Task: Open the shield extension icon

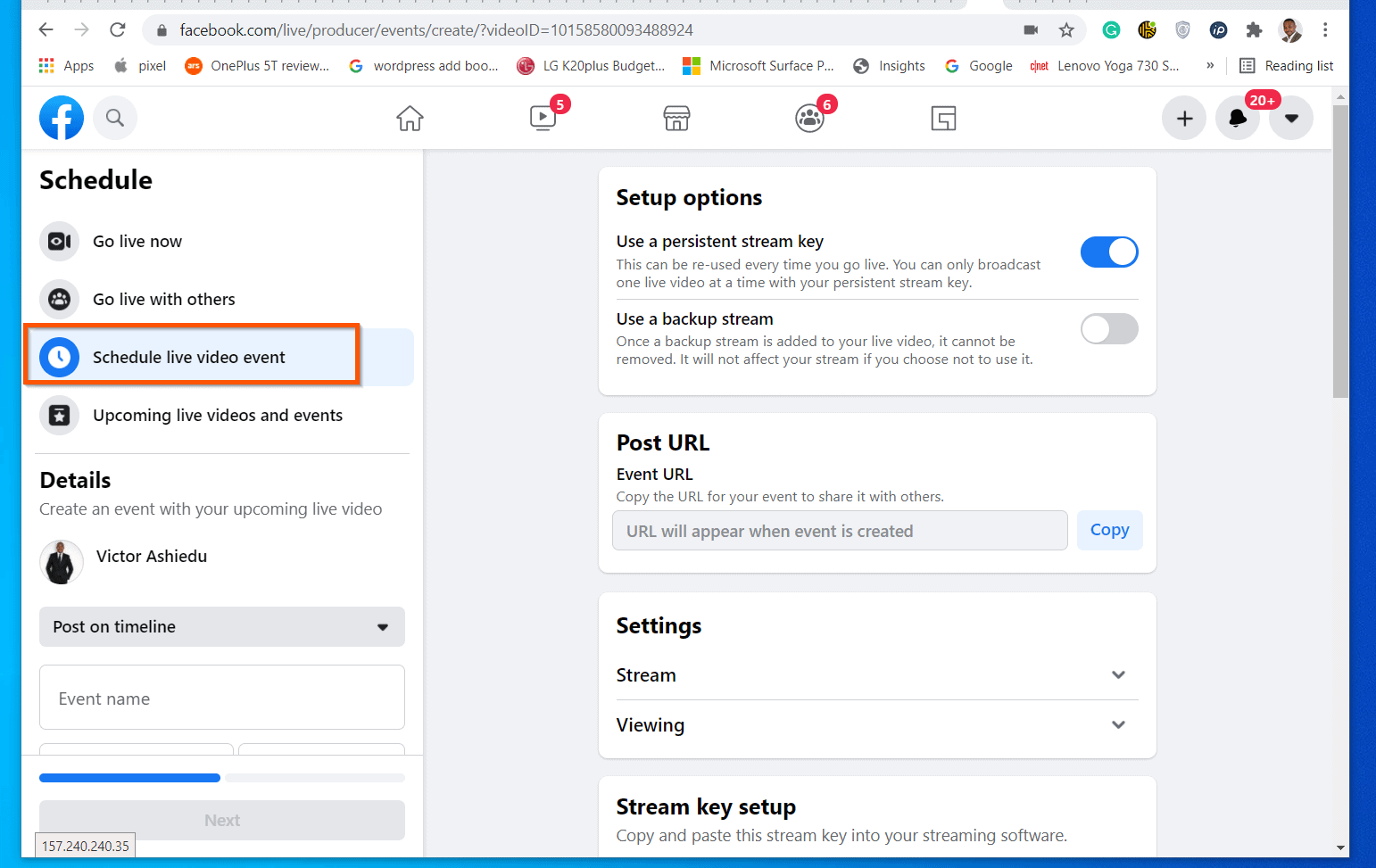Action: [1182, 29]
